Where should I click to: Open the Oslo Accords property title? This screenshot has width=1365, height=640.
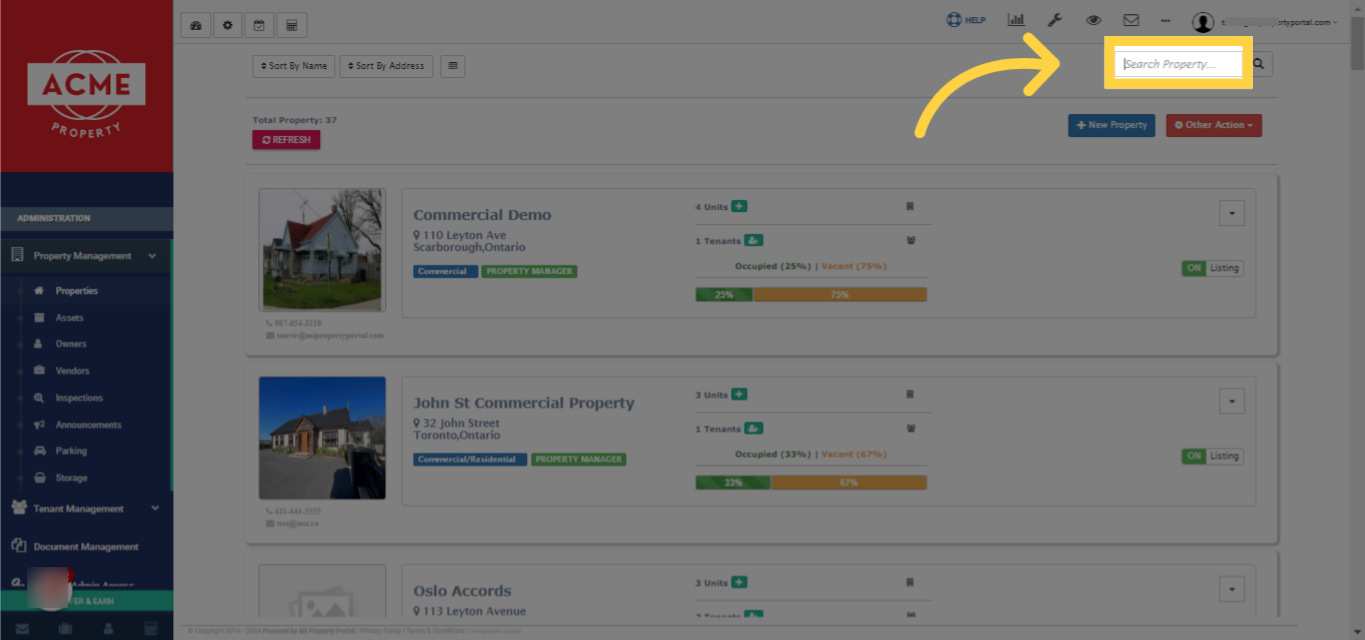[462, 591]
